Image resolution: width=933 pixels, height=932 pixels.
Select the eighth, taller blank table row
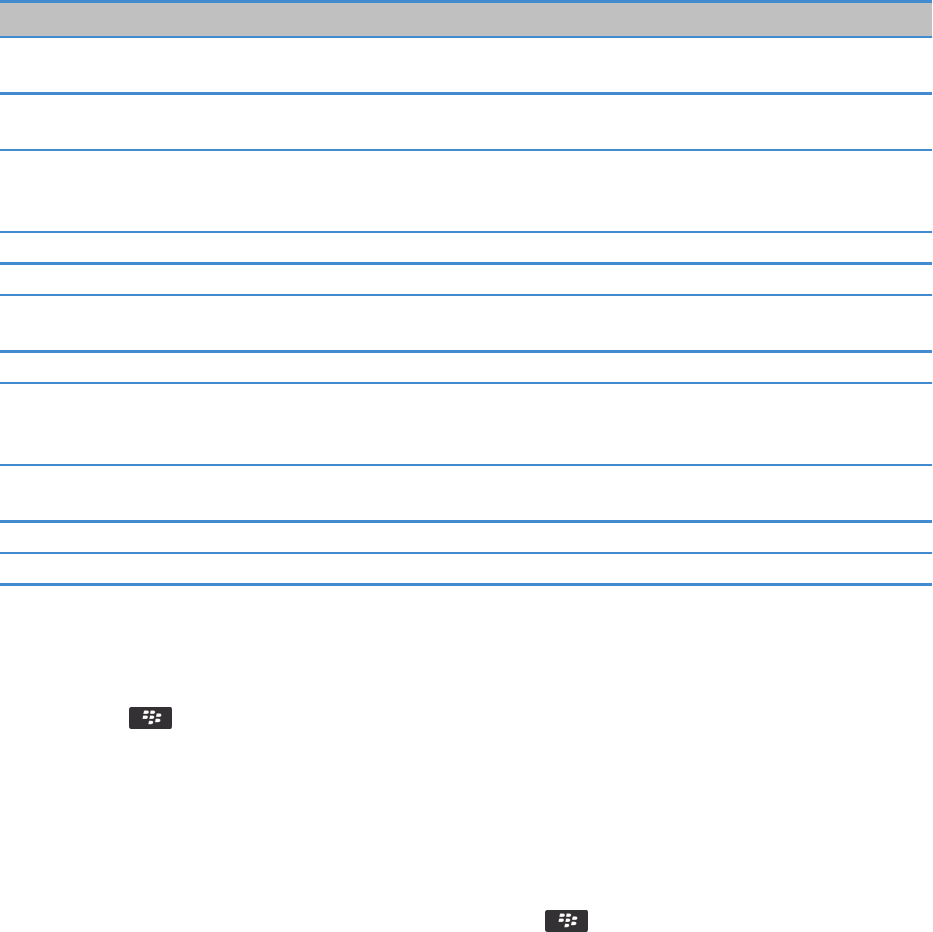466,424
